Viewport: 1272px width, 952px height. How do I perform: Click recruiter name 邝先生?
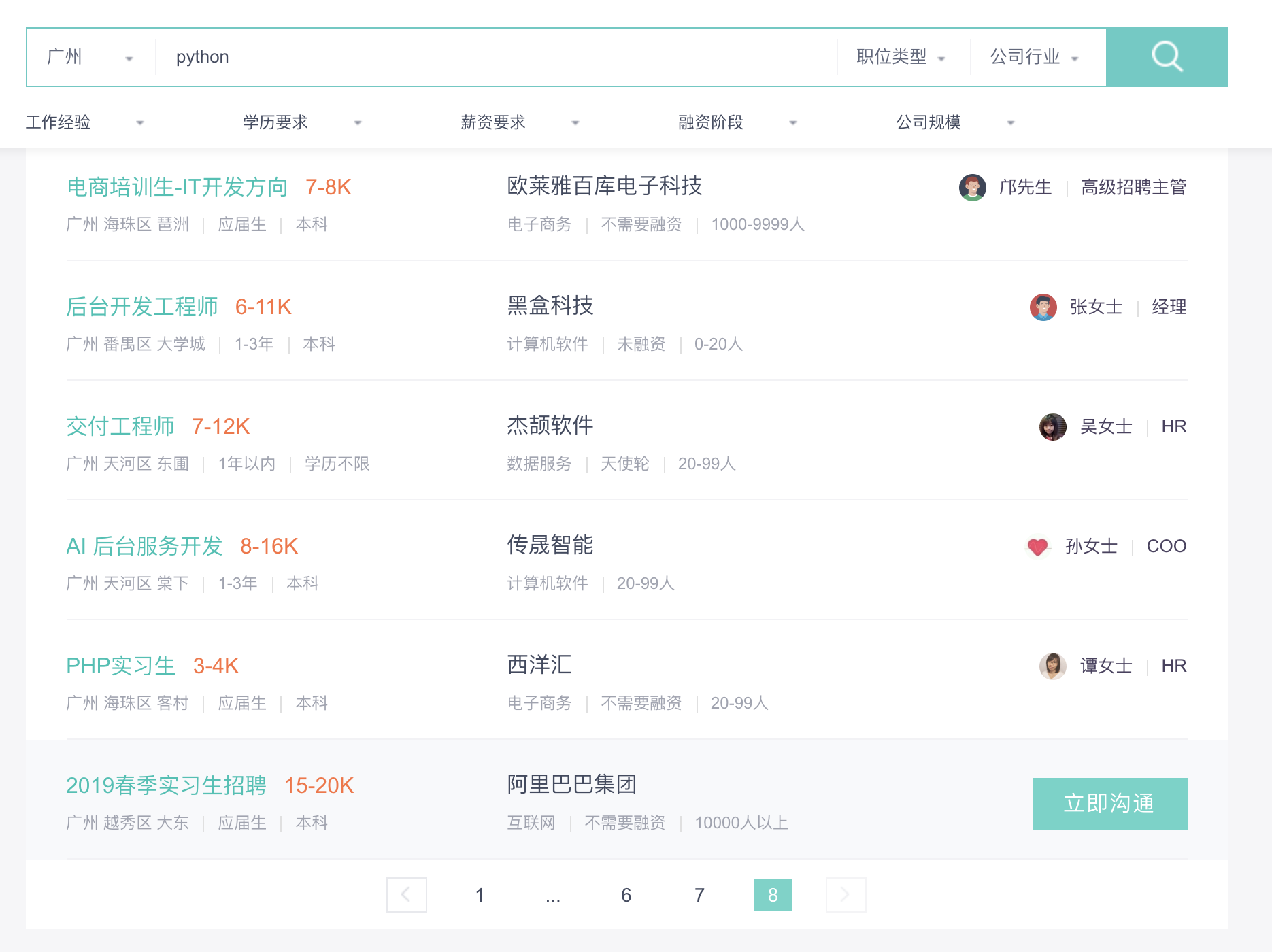(1026, 187)
